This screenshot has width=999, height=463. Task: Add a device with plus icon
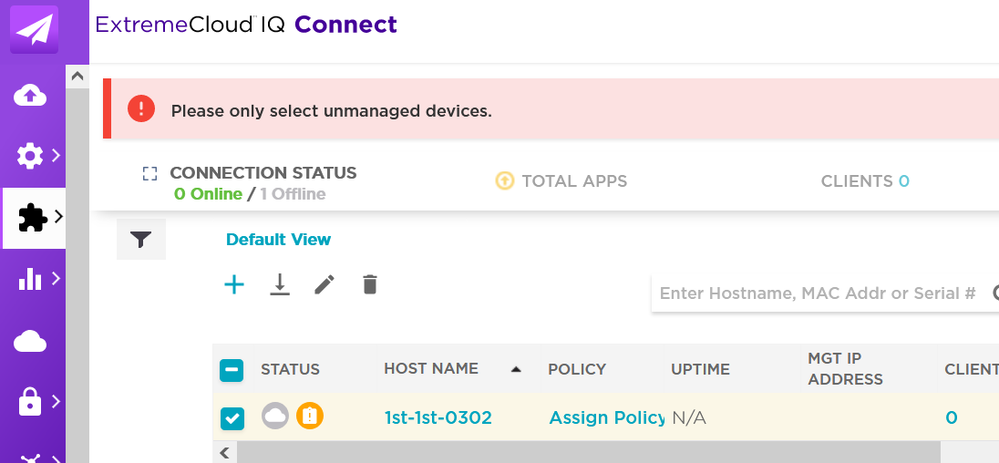pos(234,285)
